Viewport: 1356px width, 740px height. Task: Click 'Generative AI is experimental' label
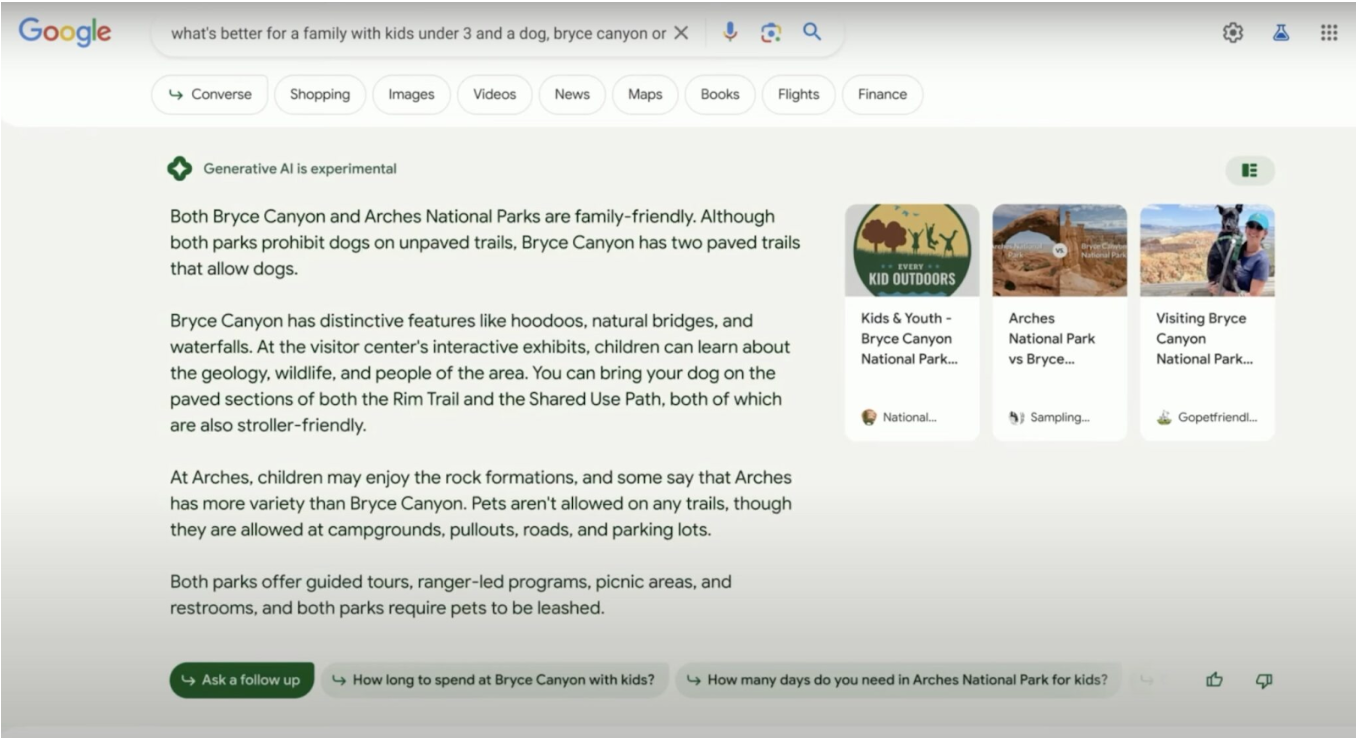300,169
